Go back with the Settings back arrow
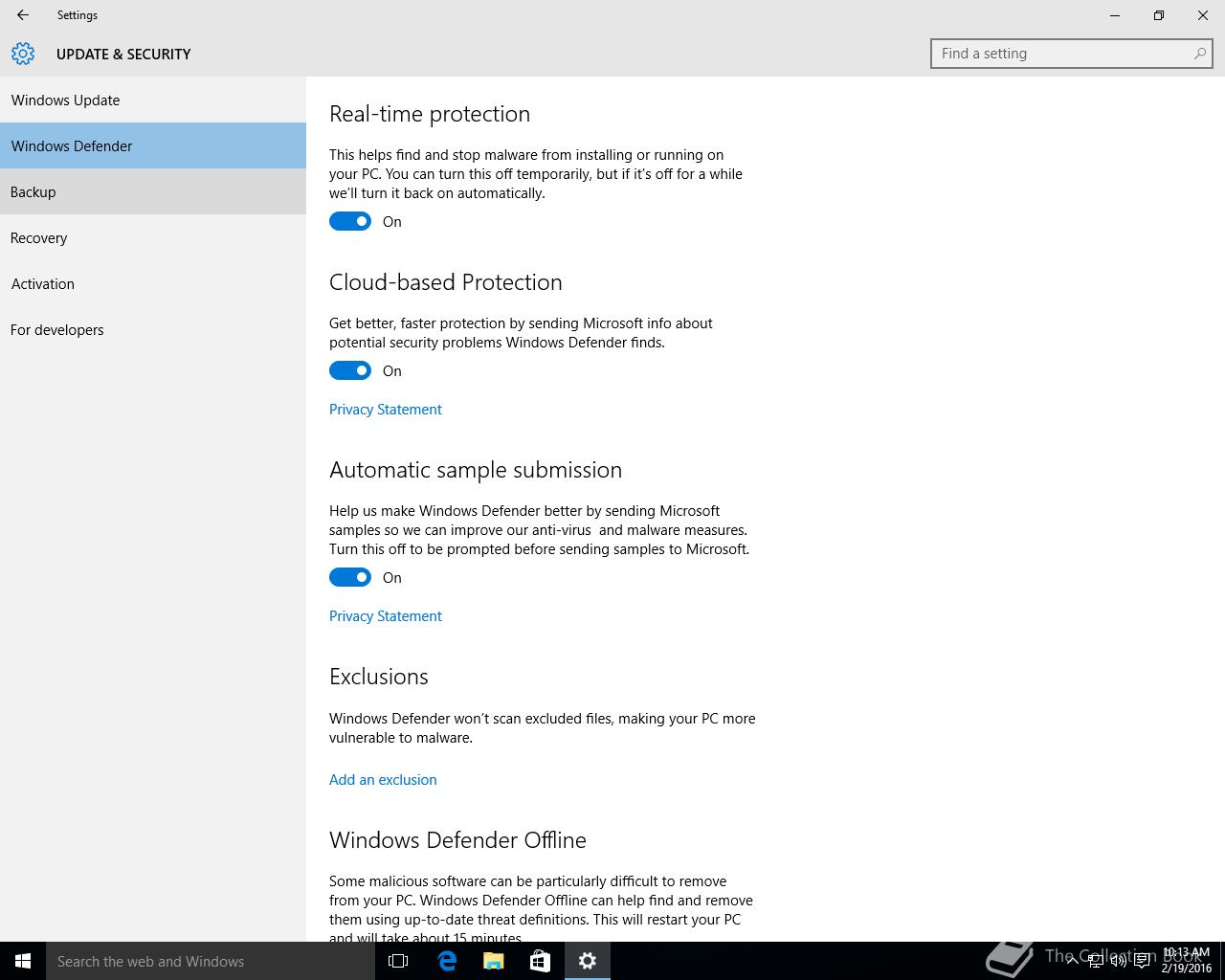1225x980 pixels. [23, 15]
